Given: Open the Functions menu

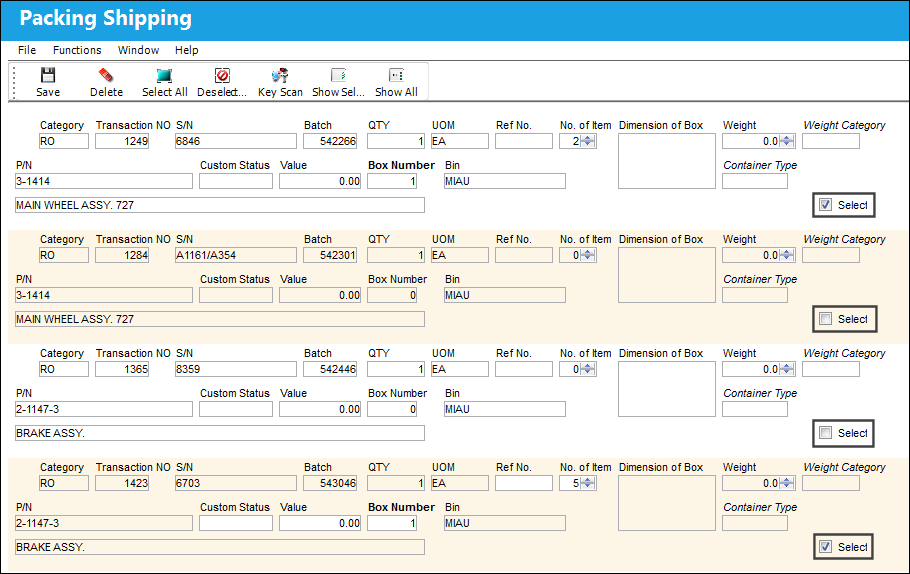Looking at the screenshot, I should (x=77, y=50).
